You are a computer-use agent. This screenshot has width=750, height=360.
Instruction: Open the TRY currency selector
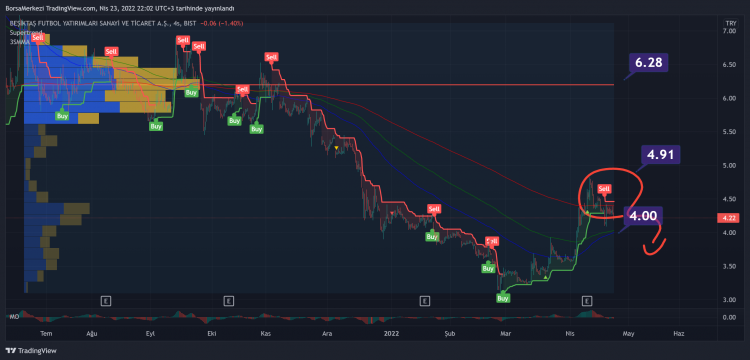pos(730,23)
